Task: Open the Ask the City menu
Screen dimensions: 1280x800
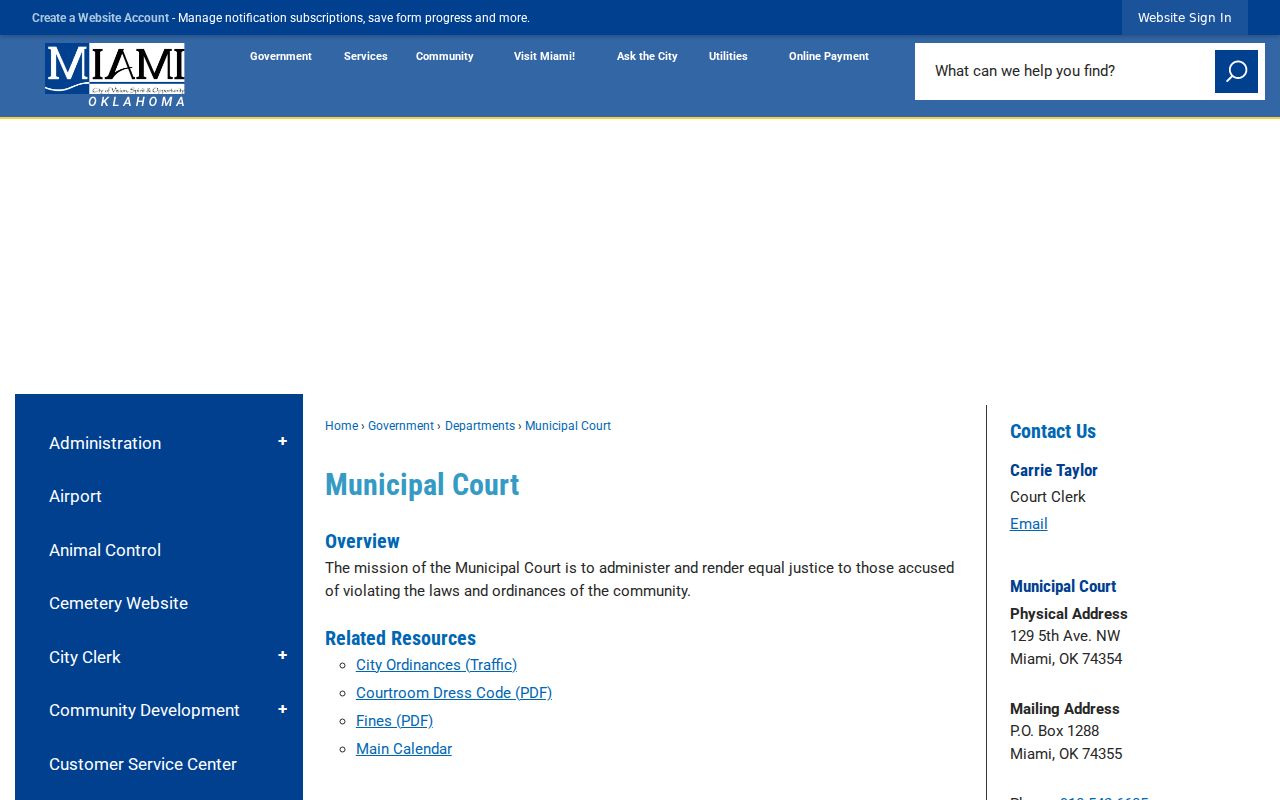Action: pos(647,56)
